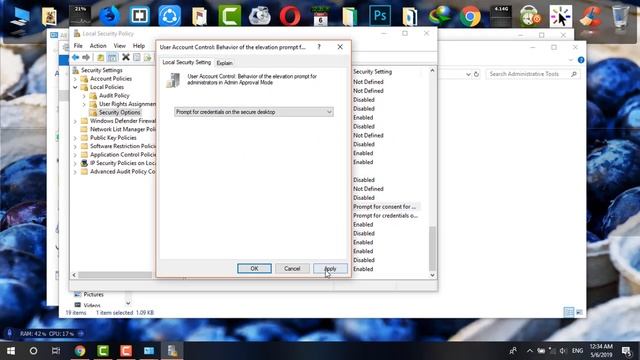The image size is (640, 360).
Task: Open the Camtasia green C dock icon
Action: (x=230, y=16)
